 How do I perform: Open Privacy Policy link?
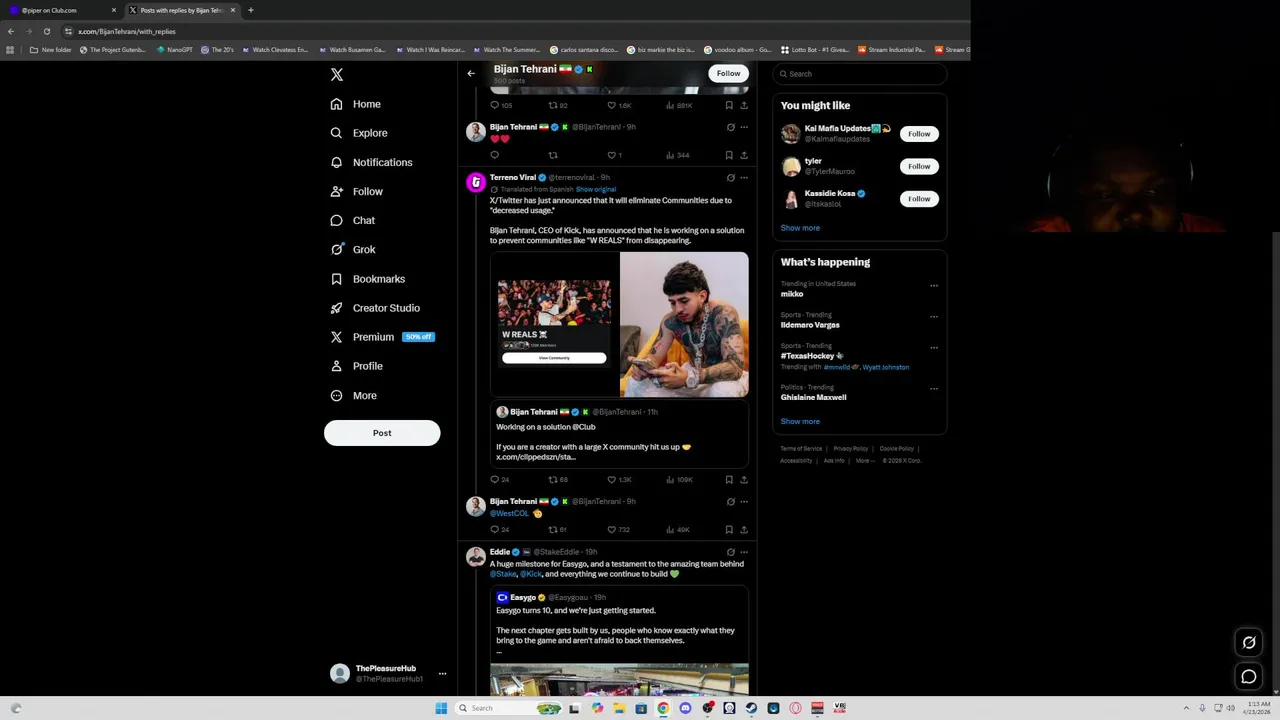pyautogui.click(x=850, y=449)
